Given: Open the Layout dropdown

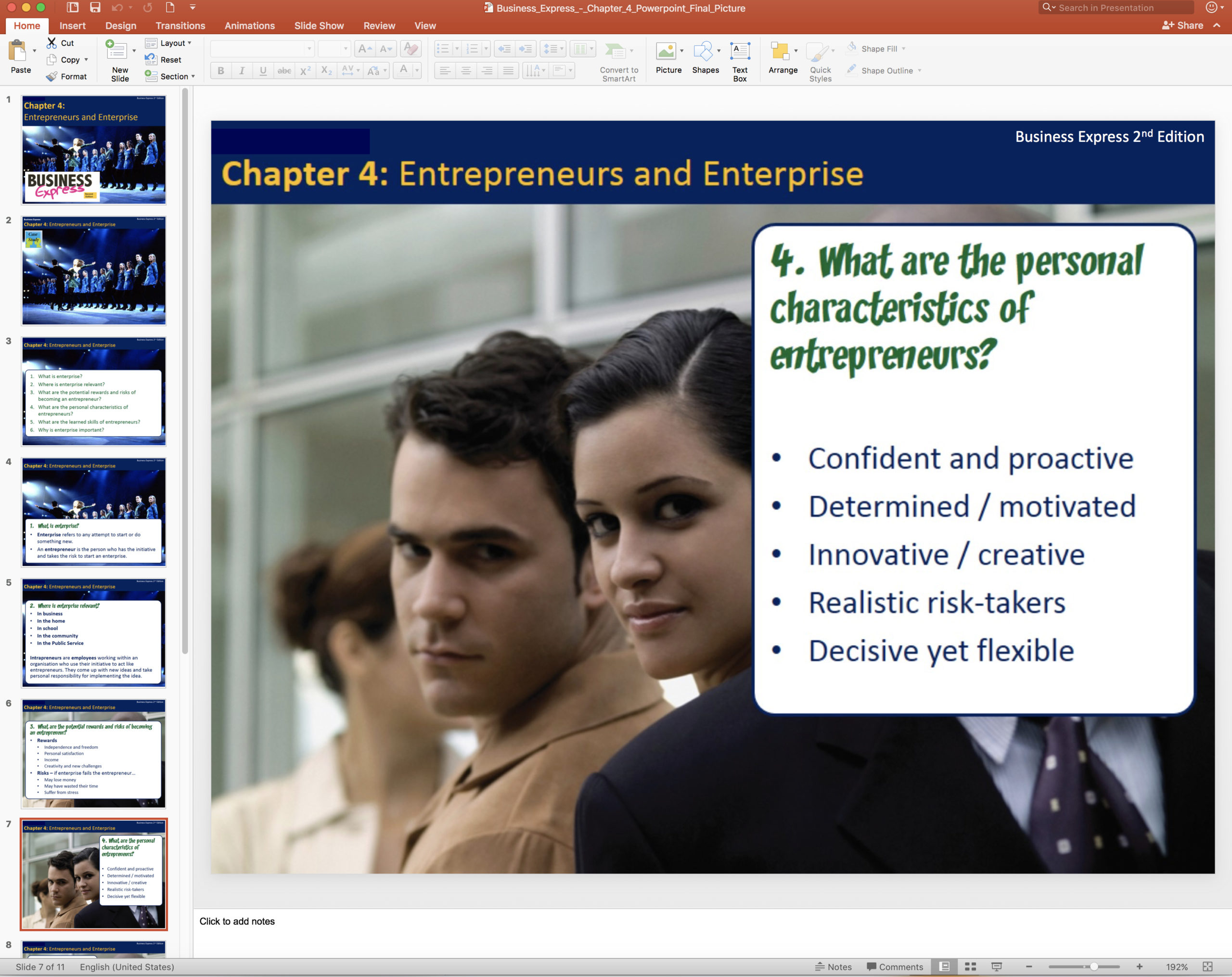Looking at the screenshot, I should [x=169, y=43].
